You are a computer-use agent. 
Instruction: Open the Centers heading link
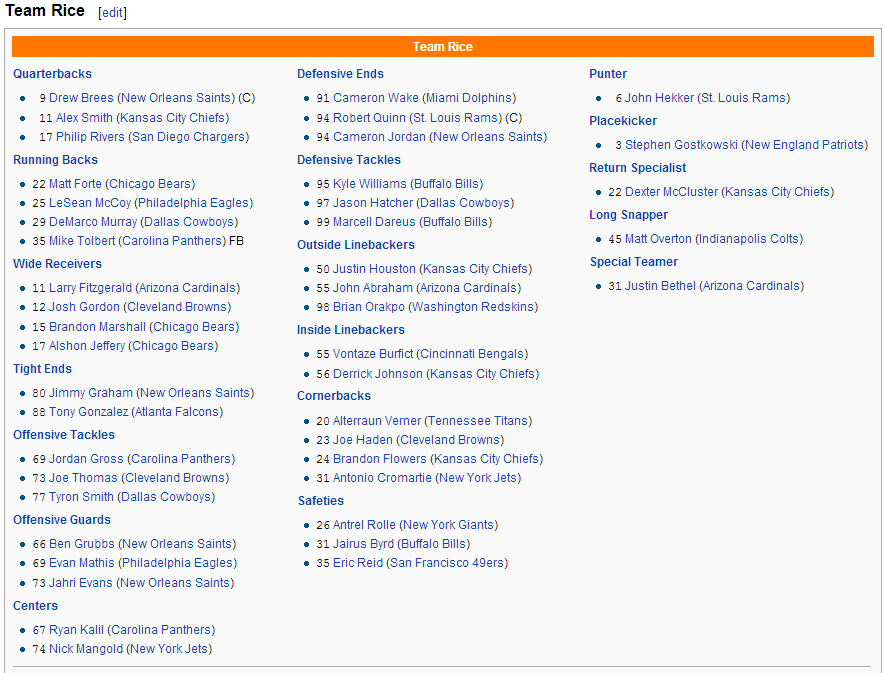[x=36, y=606]
